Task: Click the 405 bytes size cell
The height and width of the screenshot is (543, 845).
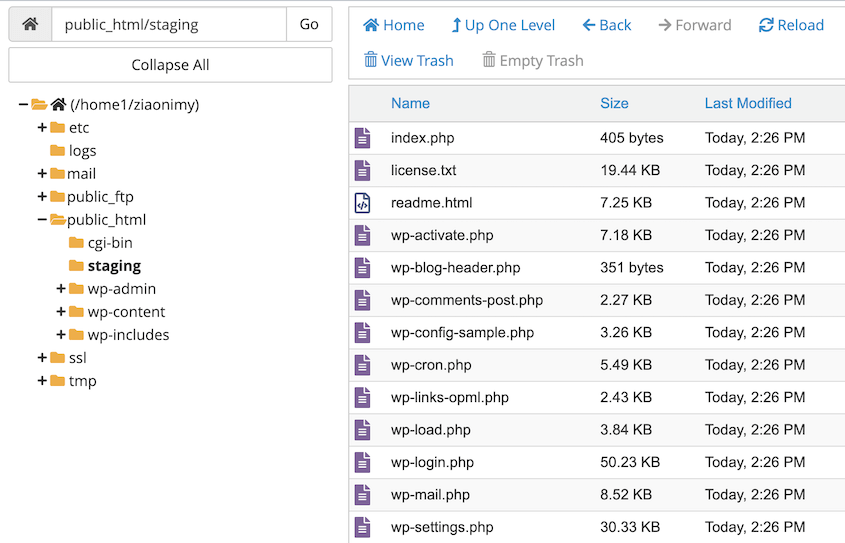Action: click(632, 138)
